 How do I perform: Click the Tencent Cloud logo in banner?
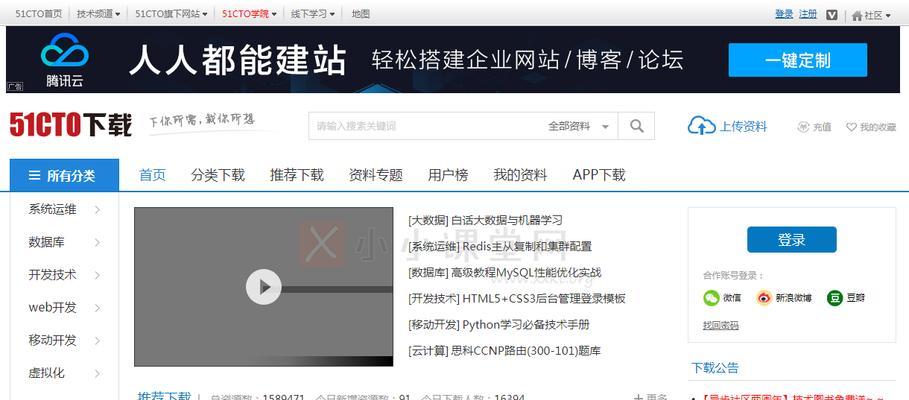click(x=64, y=60)
